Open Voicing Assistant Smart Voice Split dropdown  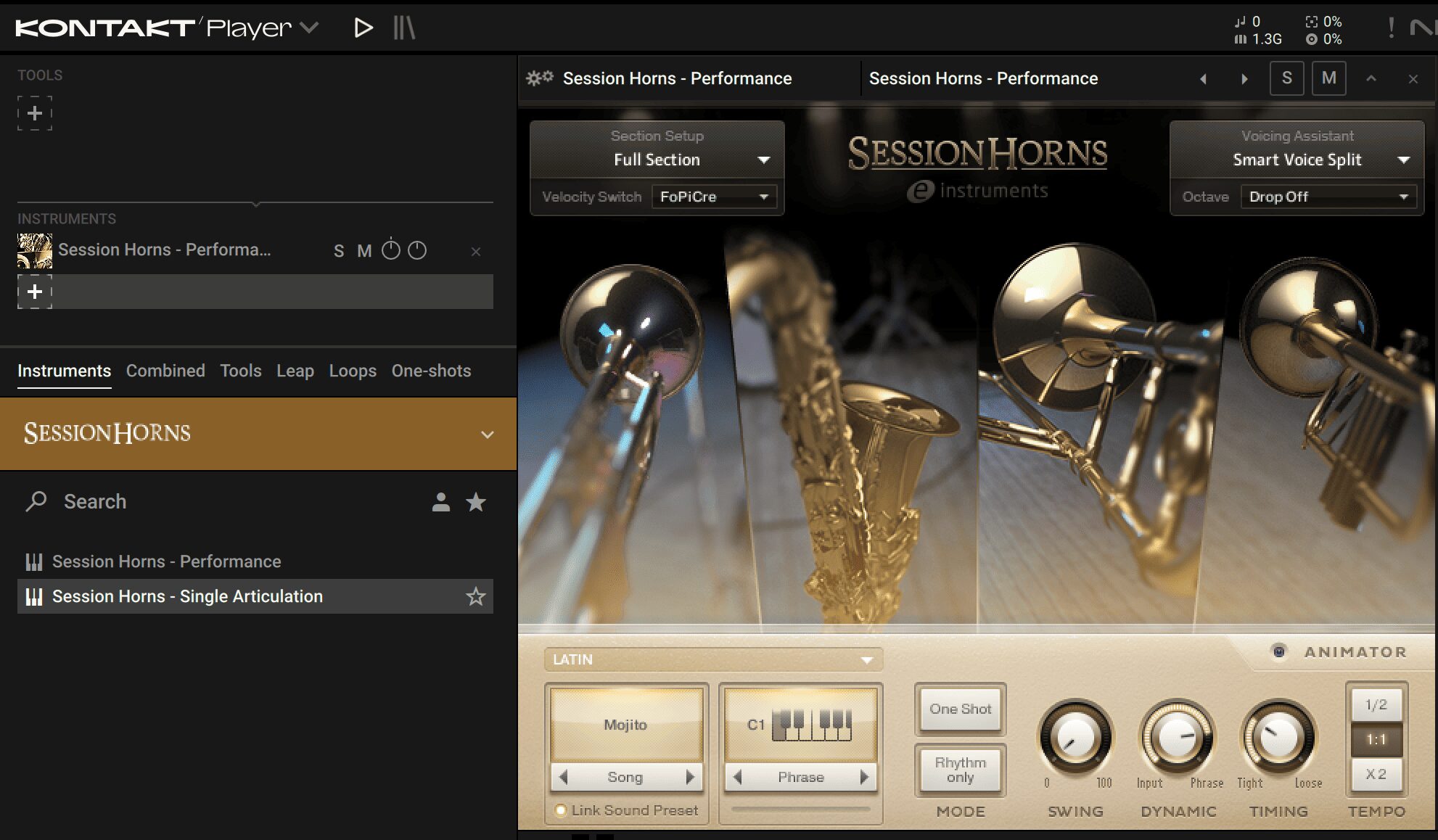pos(1297,160)
